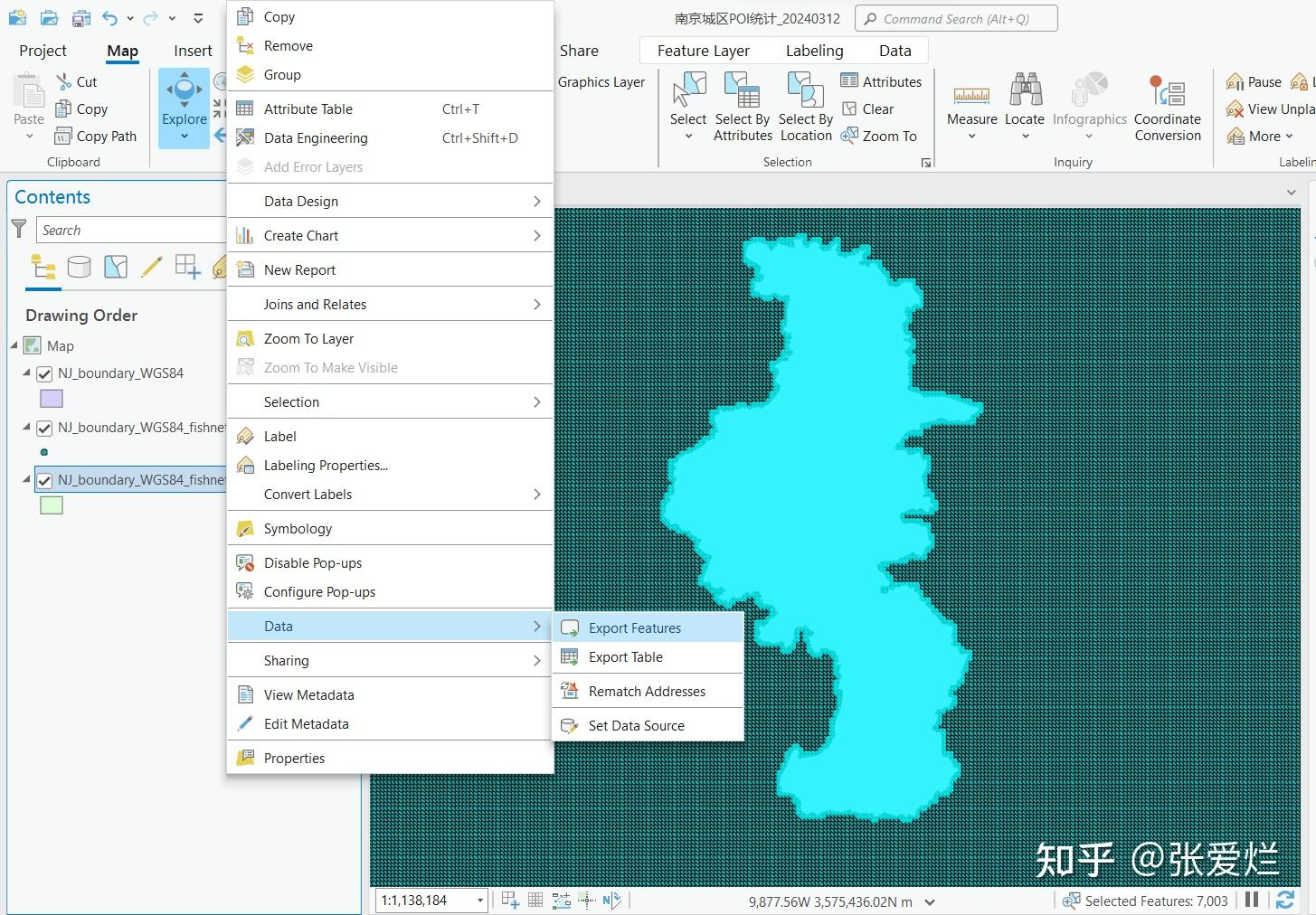The width and height of the screenshot is (1316, 915).
Task: Switch to the Labeling ribbon tab
Action: point(814,50)
